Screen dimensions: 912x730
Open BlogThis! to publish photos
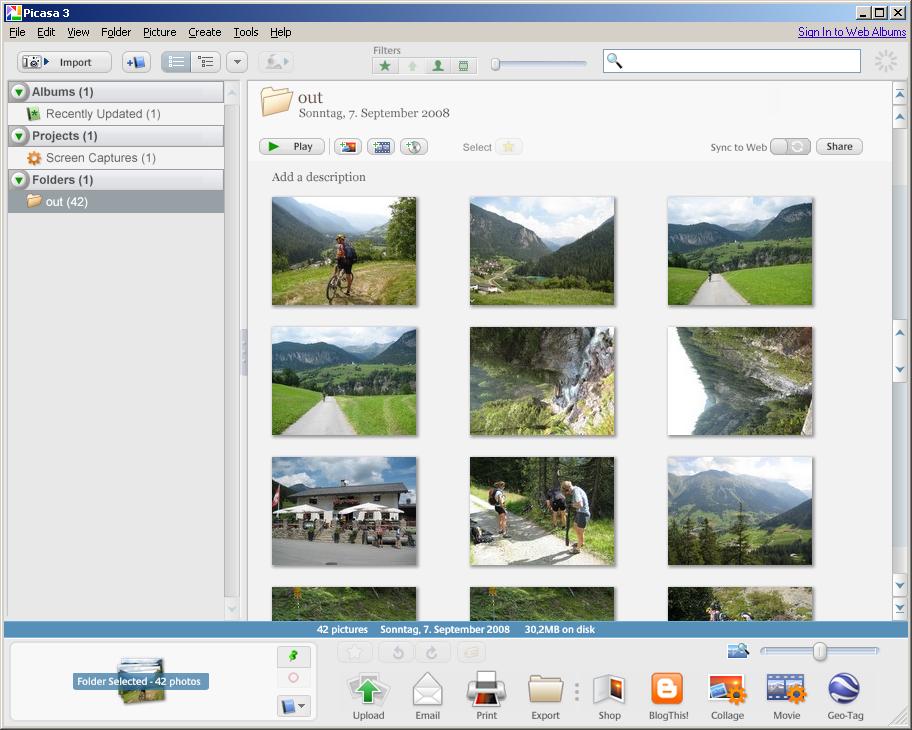667,690
